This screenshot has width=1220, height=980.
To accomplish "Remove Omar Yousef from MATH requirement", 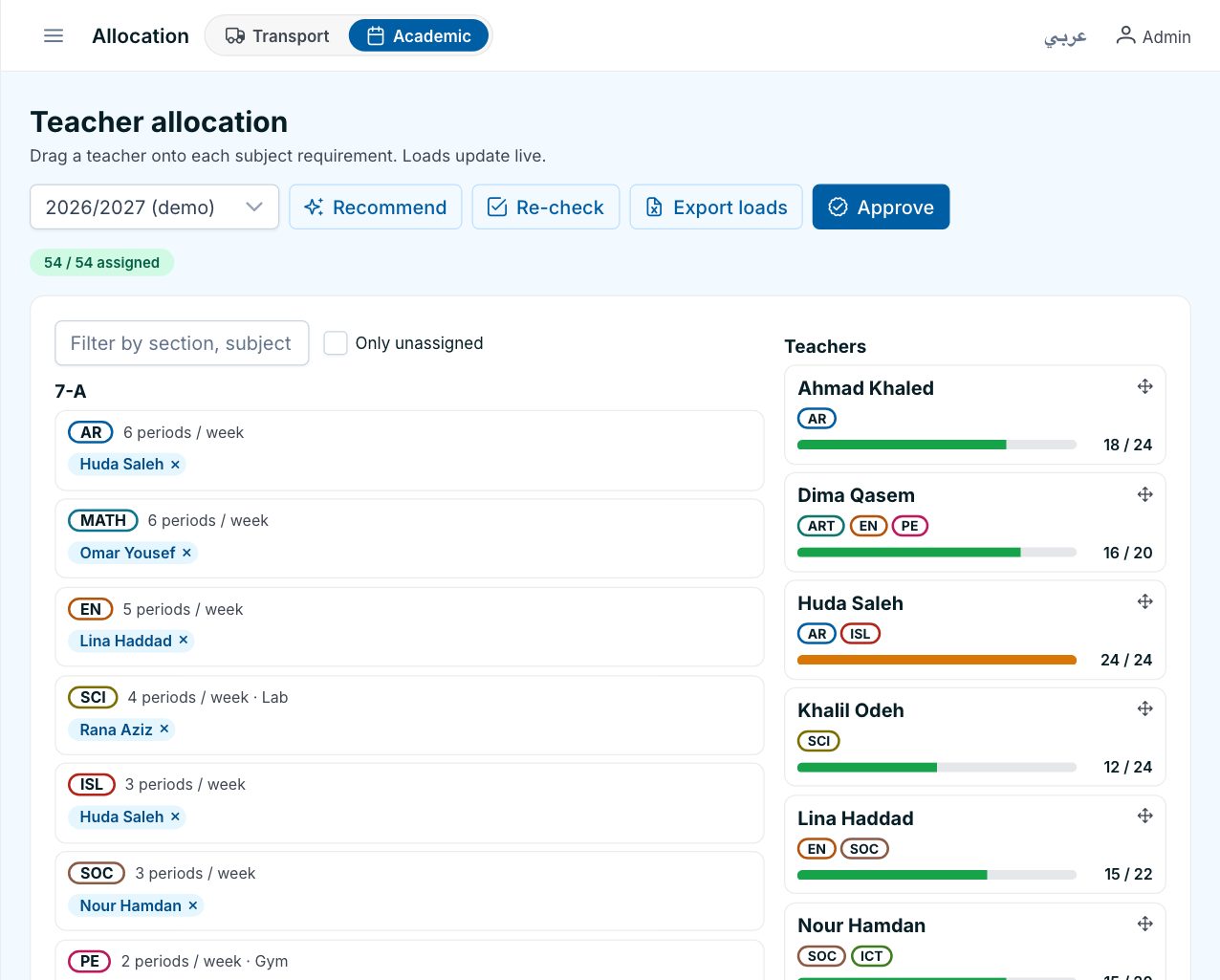I will [186, 553].
